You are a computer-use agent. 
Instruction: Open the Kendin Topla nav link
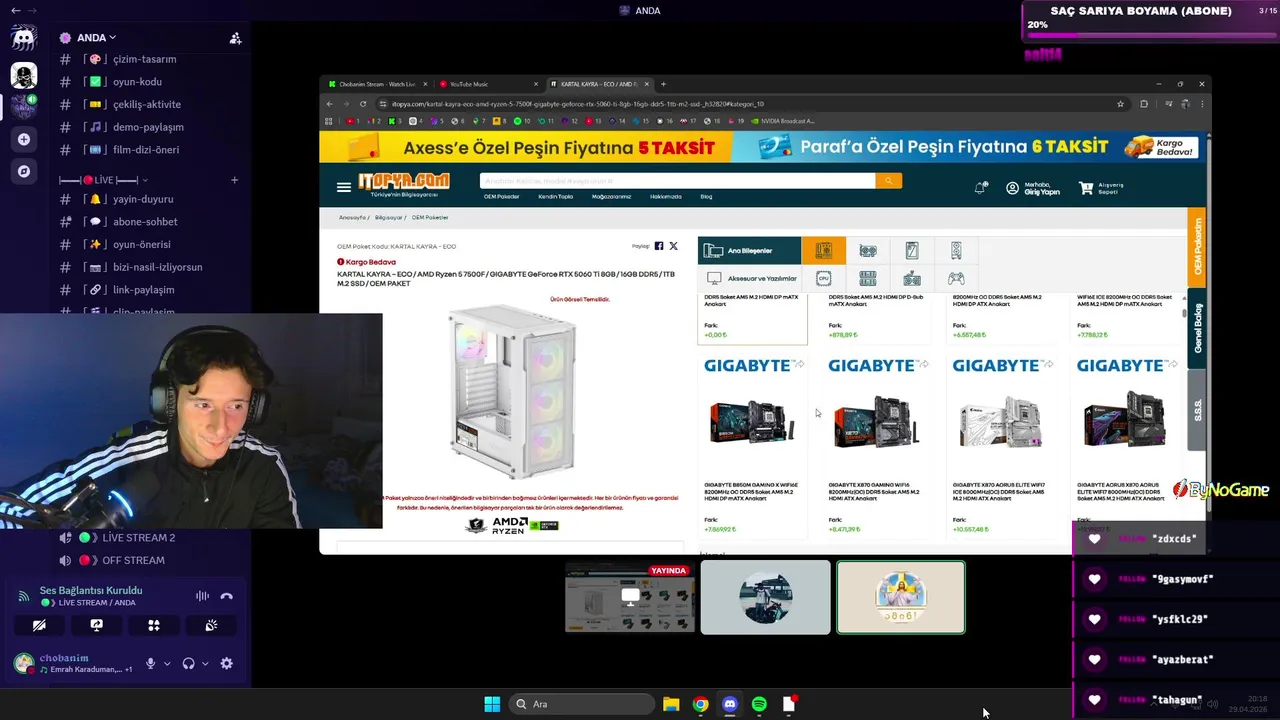pos(556,197)
